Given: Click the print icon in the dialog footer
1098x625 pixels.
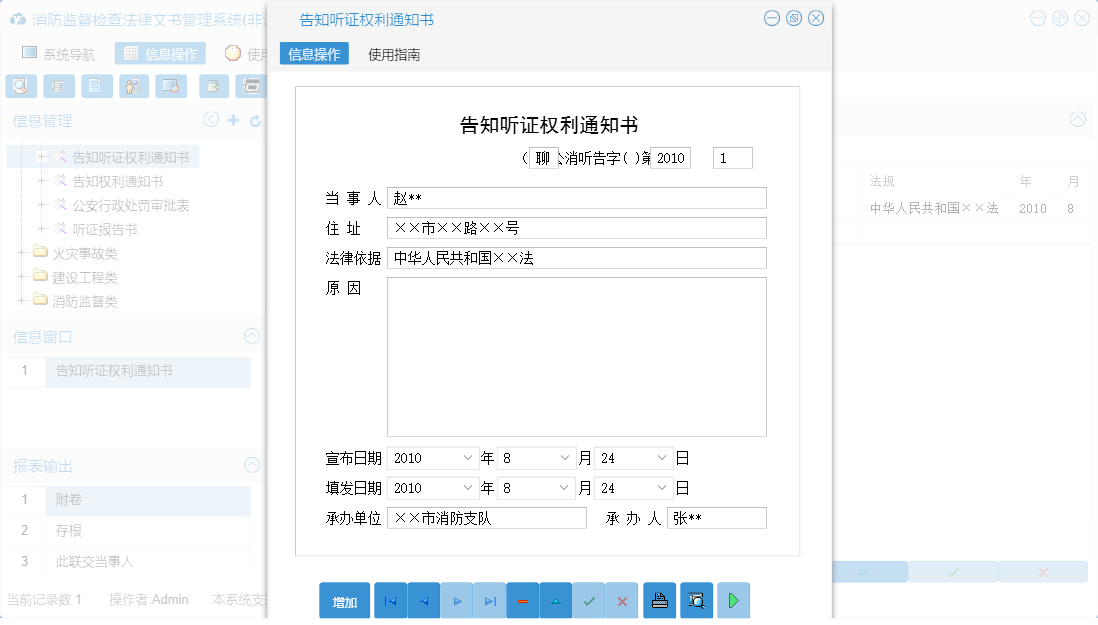Looking at the screenshot, I should (659, 600).
